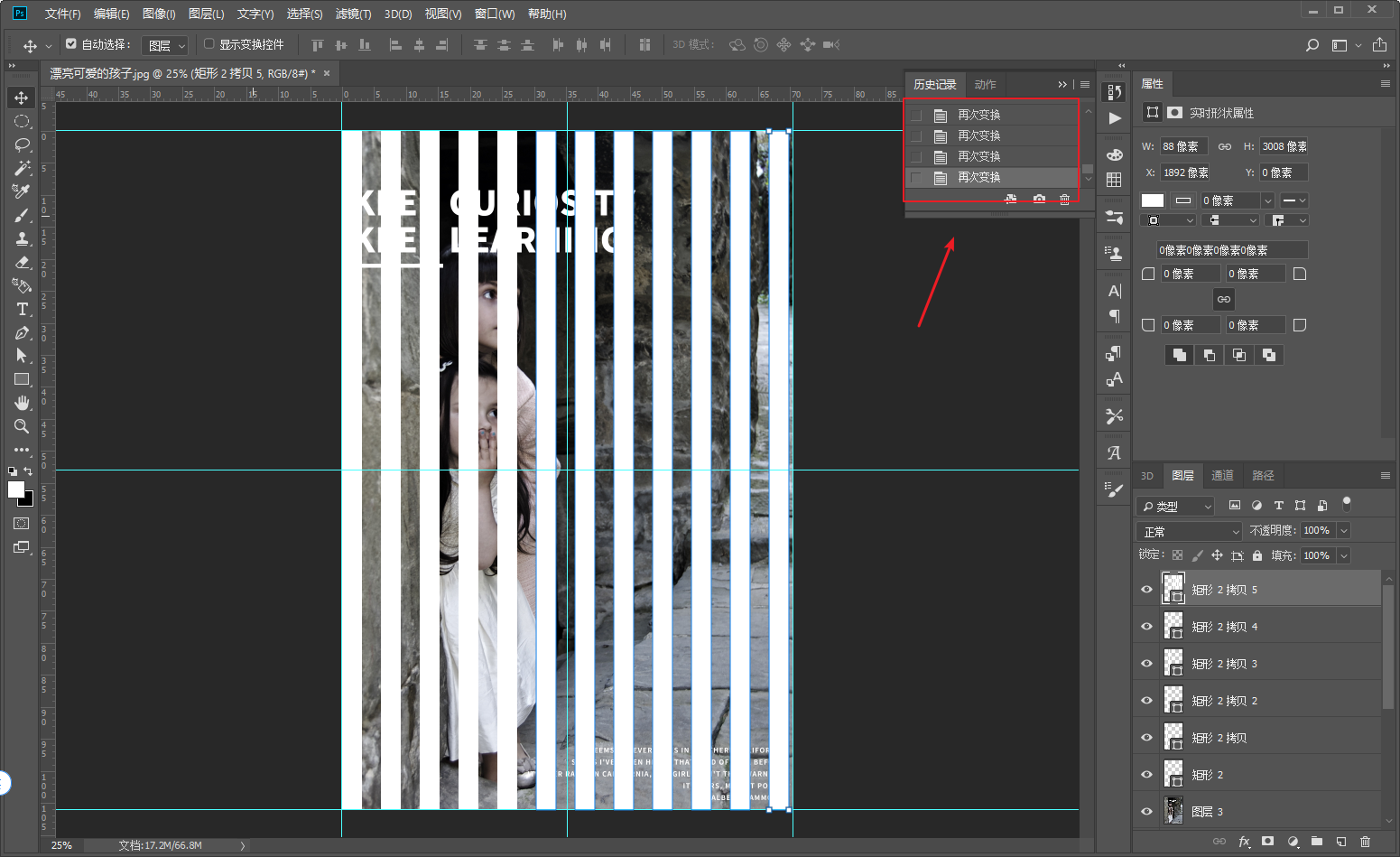Select the last 再次变换 history state

pos(992,177)
